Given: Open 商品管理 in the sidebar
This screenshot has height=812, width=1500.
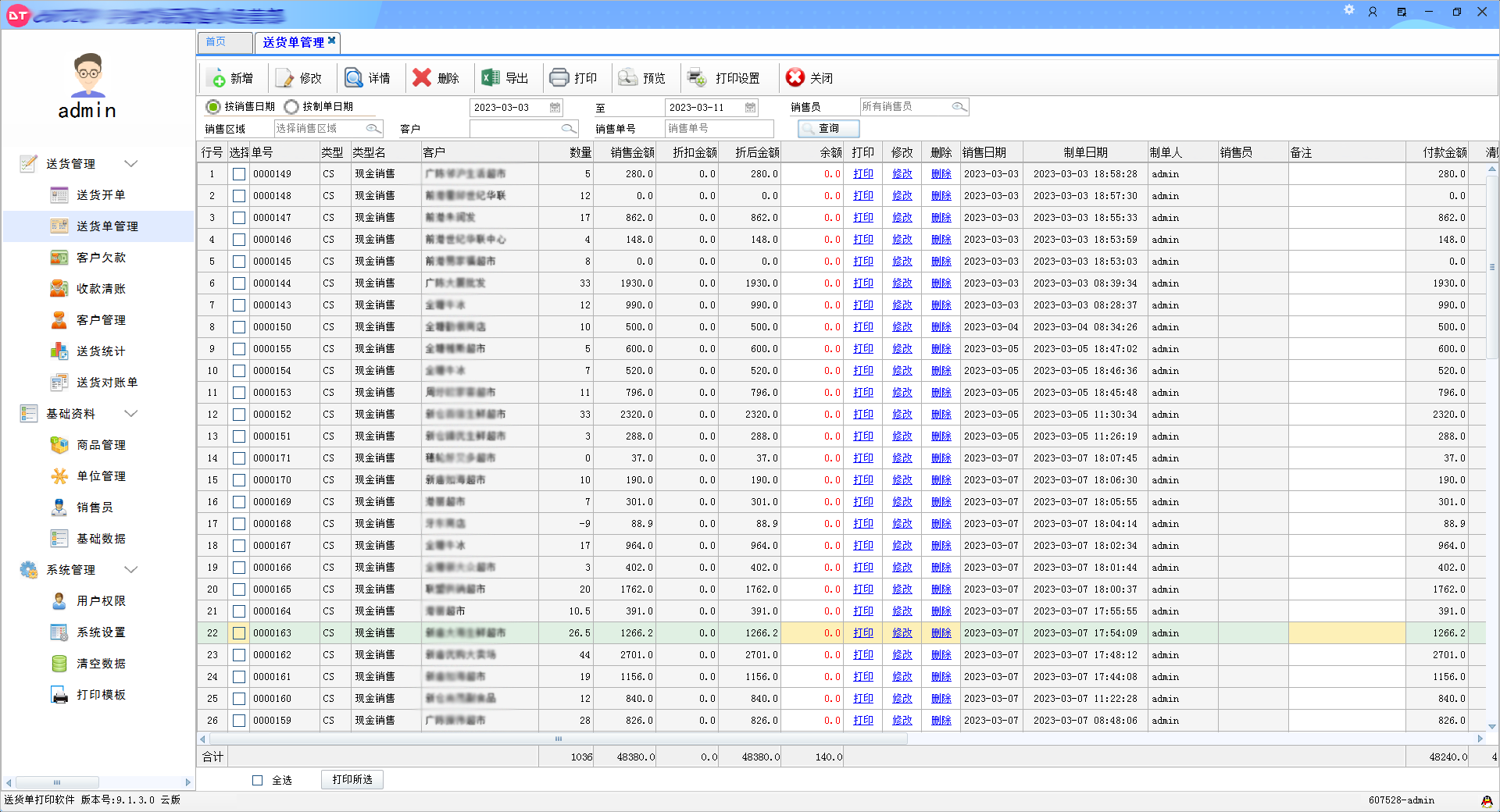Looking at the screenshot, I should (100, 445).
